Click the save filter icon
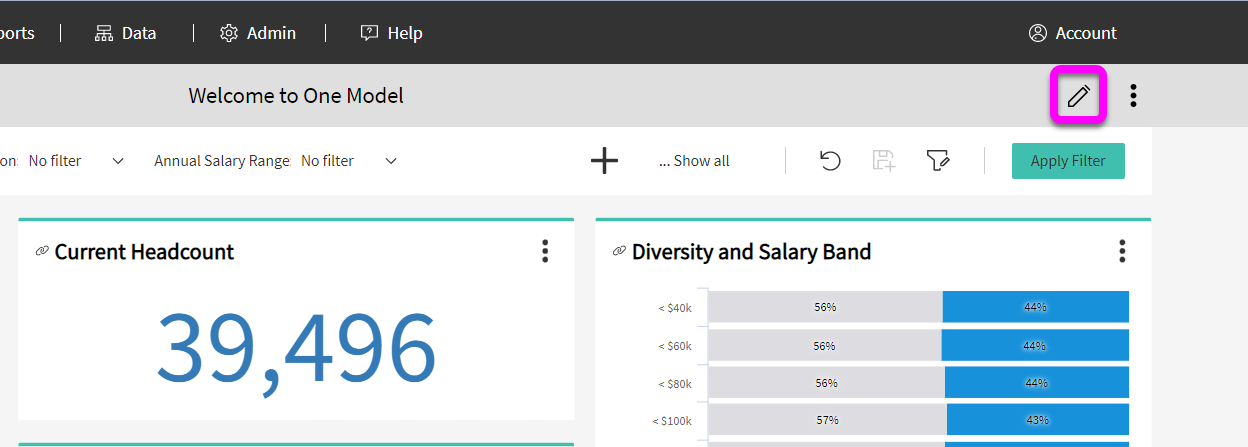This screenshot has width=1248, height=447. click(884, 161)
